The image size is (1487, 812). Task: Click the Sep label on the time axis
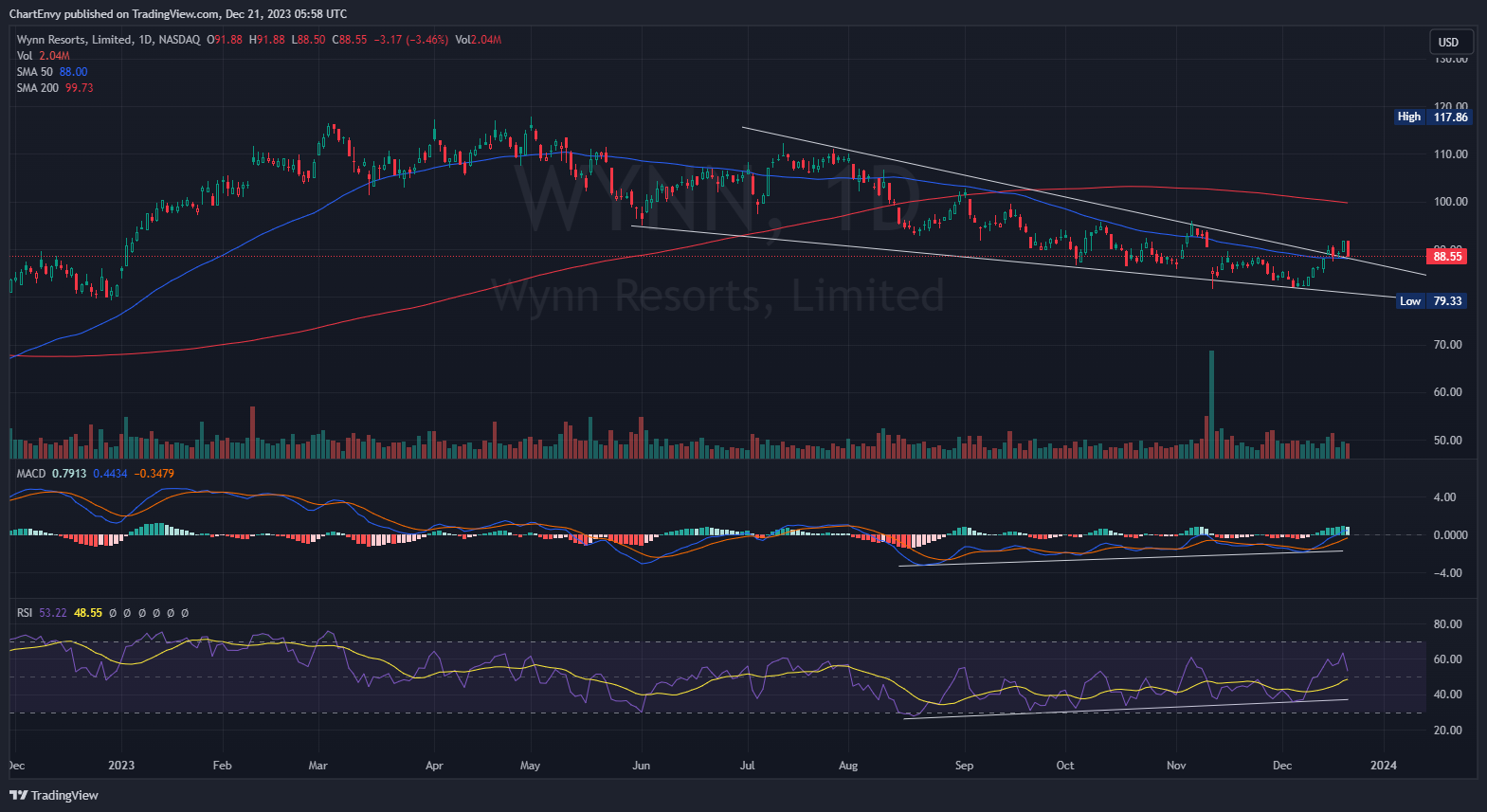(x=964, y=766)
